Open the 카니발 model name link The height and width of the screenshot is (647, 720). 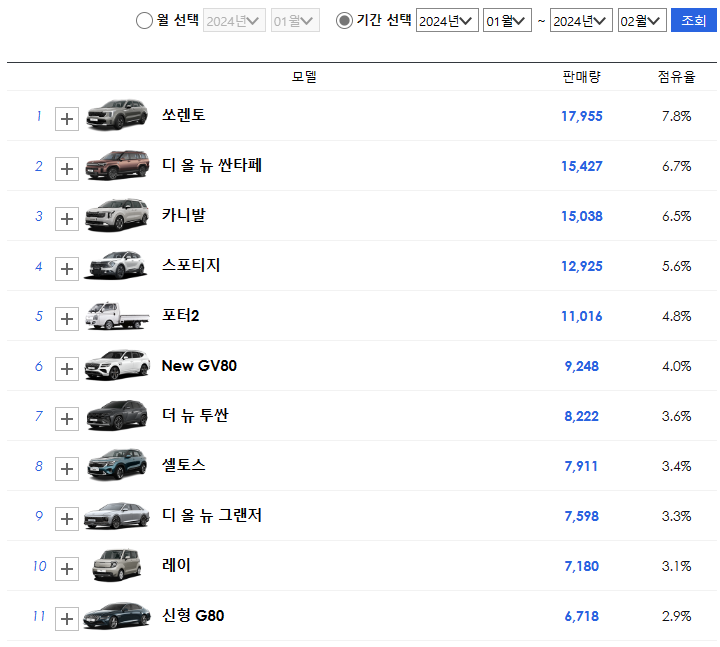tap(184, 215)
